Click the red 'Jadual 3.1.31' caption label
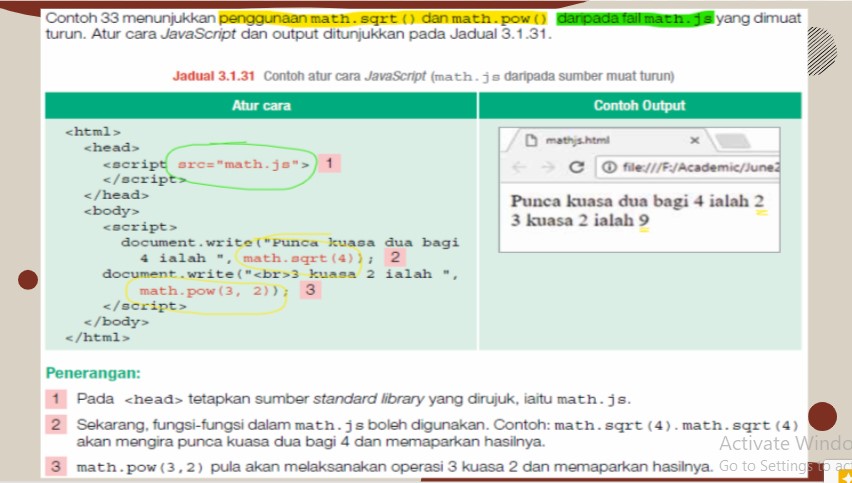The width and height of the screenshot is (852, 483). point(214,76)
